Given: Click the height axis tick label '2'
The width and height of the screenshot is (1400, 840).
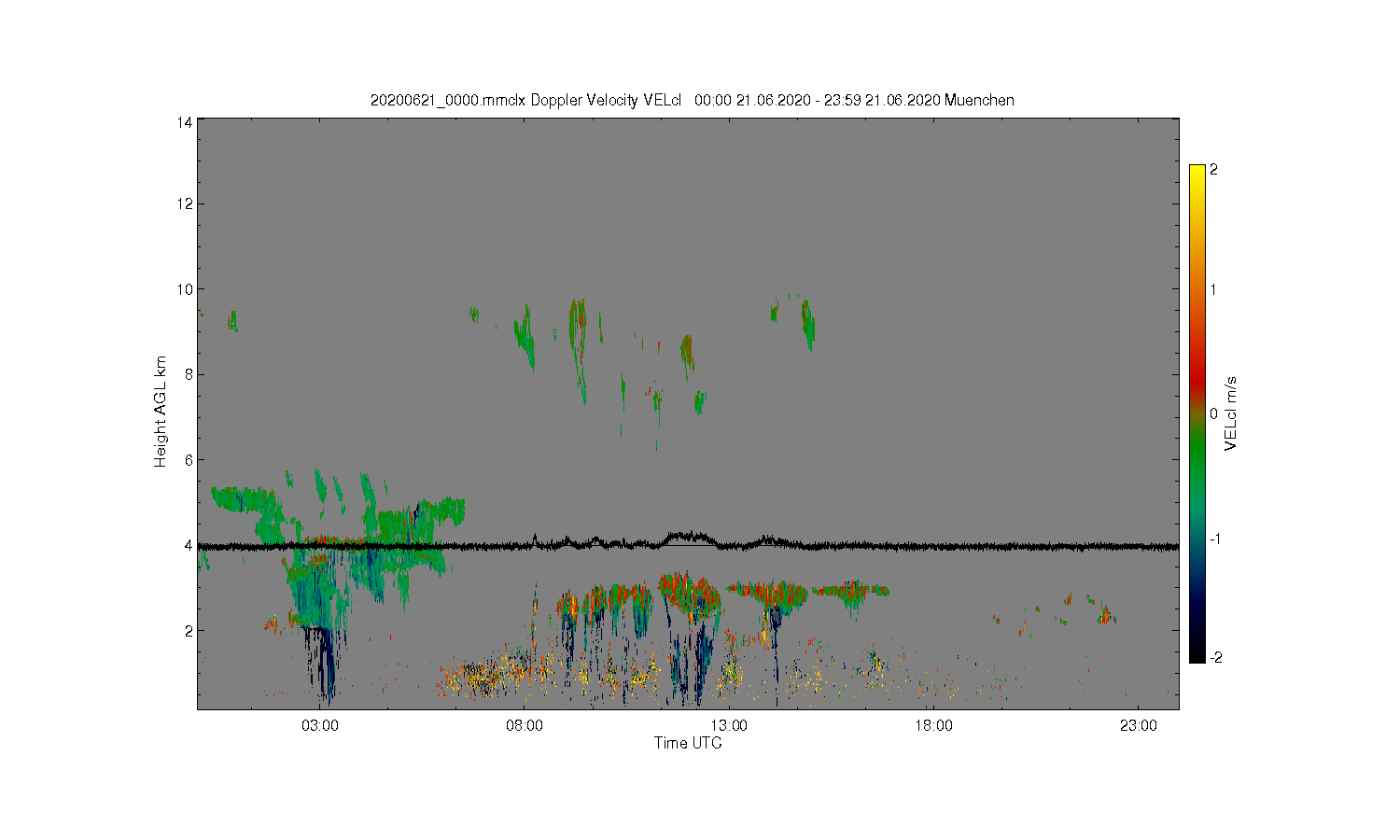Looking at the screenshot, I should (x=189, y=631).
